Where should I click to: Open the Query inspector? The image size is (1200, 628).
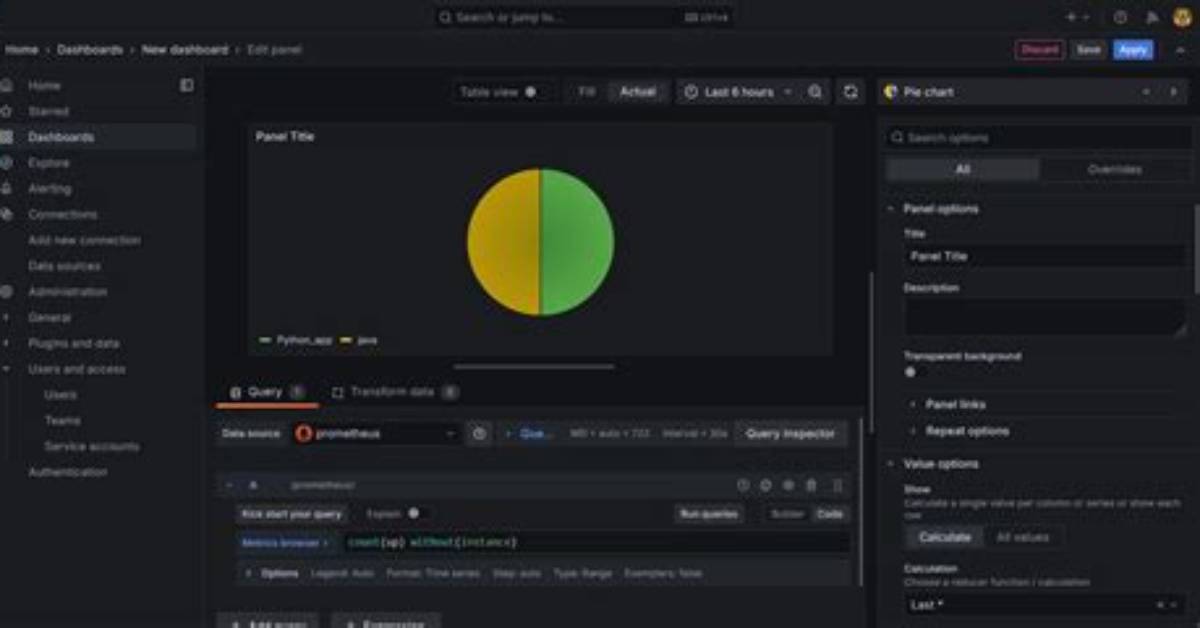[x=791, y=434]
